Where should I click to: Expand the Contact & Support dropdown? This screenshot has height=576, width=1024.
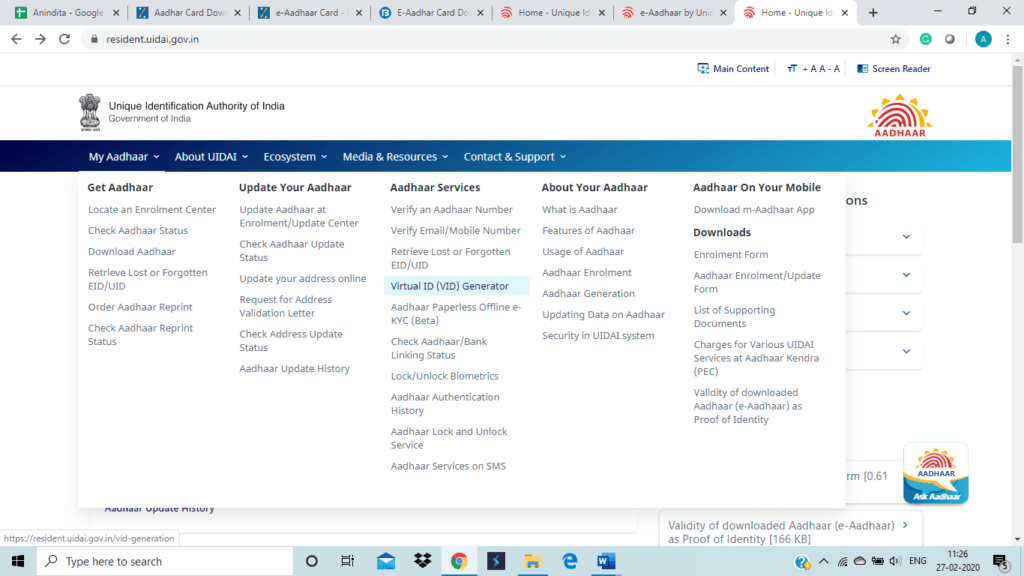click(514, 157)
